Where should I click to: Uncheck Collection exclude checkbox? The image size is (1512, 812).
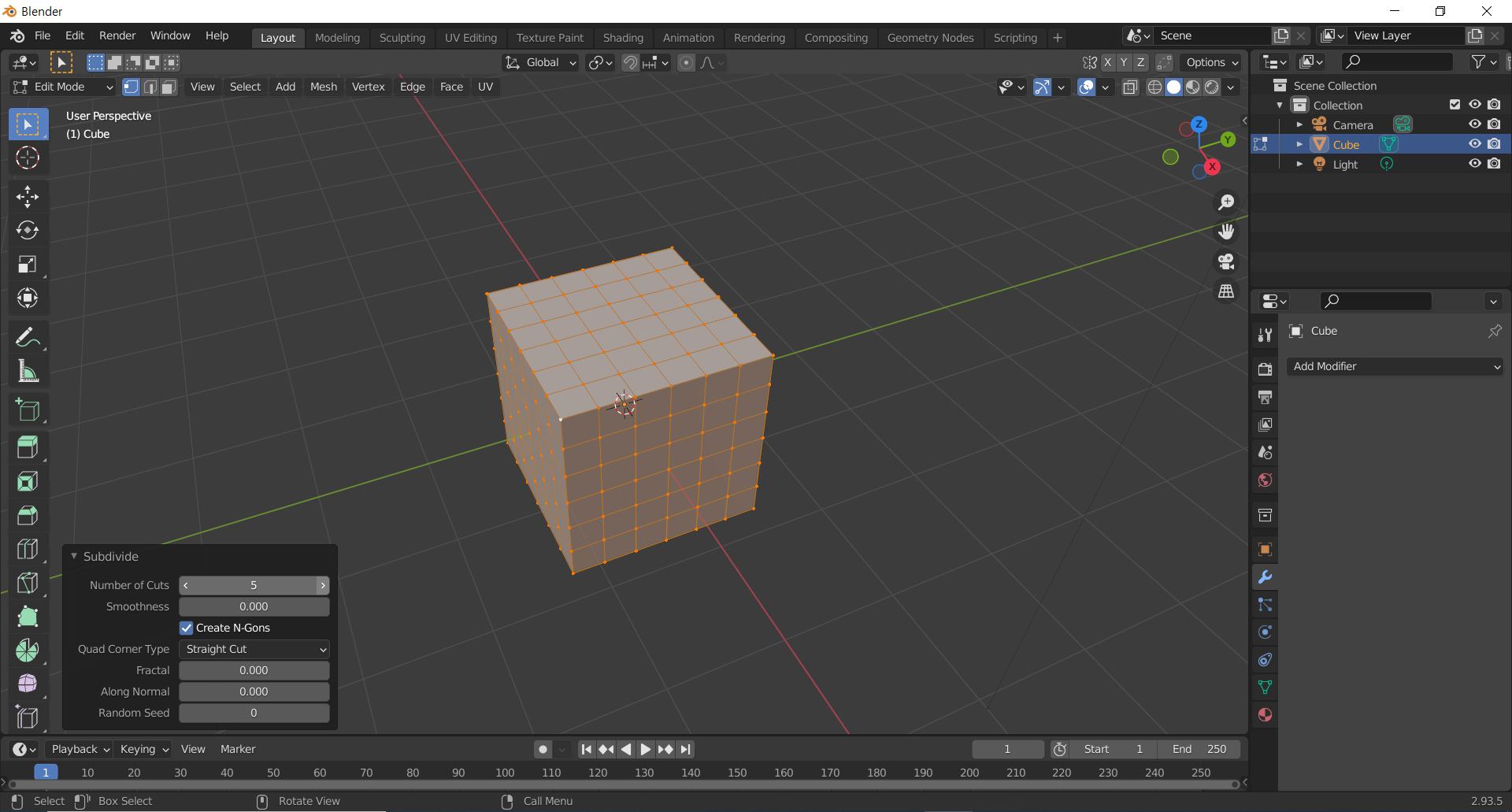[x=1455, y=105]
